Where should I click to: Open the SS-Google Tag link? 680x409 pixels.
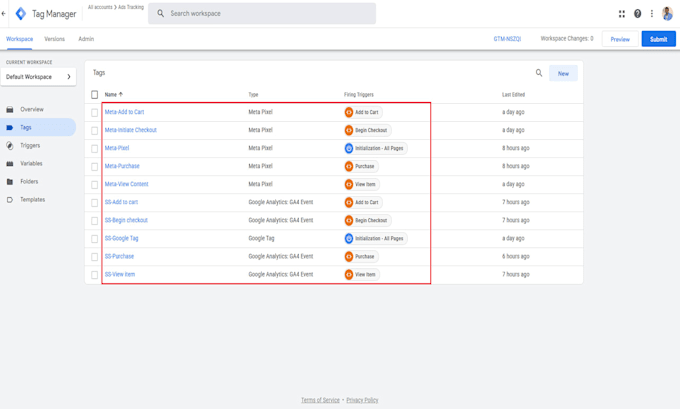coord(121,238)
